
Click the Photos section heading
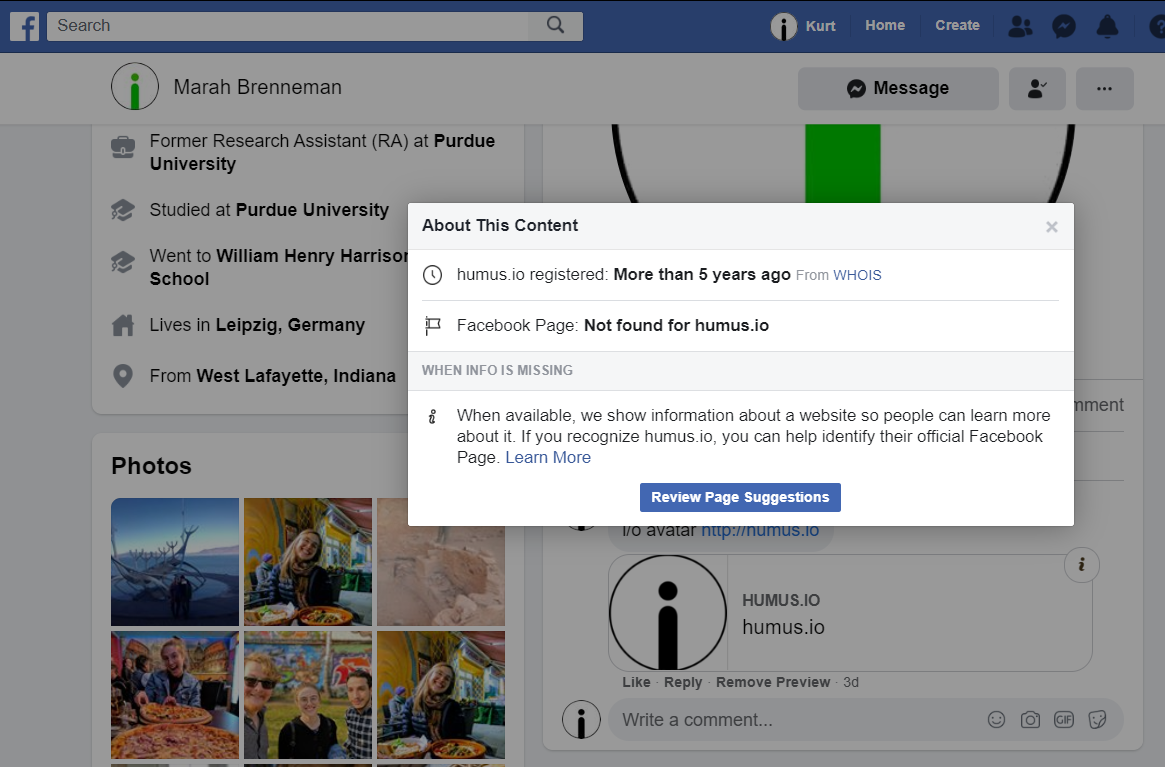[x=152, y=466]
